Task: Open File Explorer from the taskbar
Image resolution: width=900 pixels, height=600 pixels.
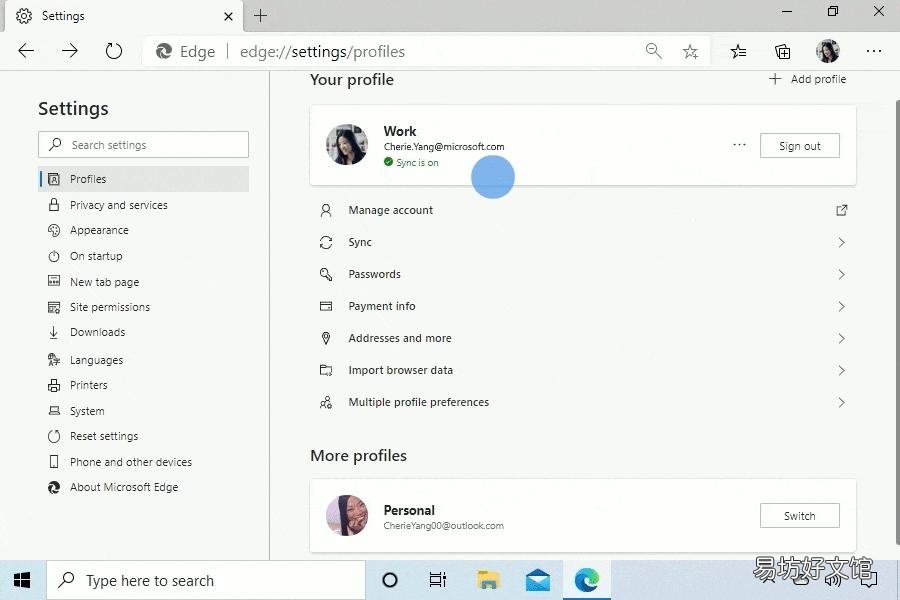Action: click(488, 580)
